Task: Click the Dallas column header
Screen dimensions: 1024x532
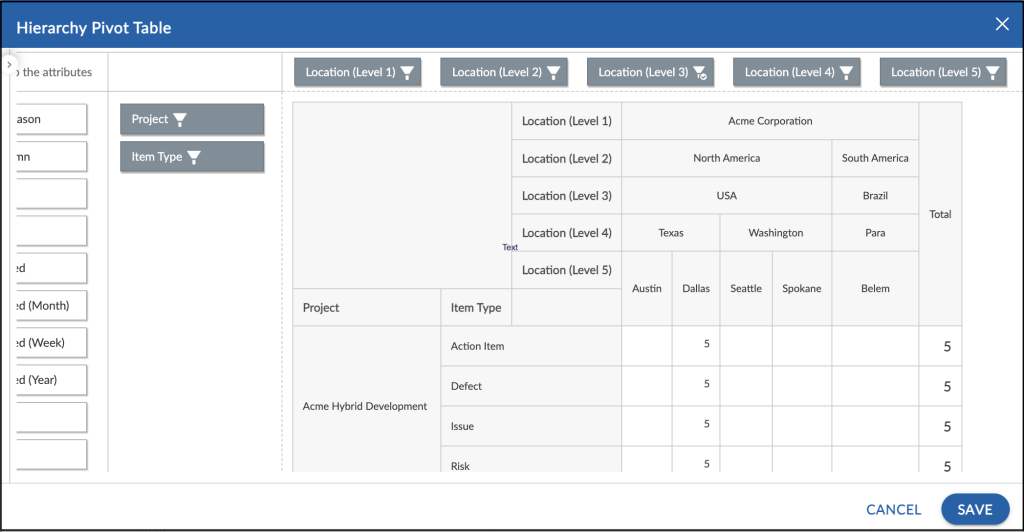Action: click(x=696, y=289)
